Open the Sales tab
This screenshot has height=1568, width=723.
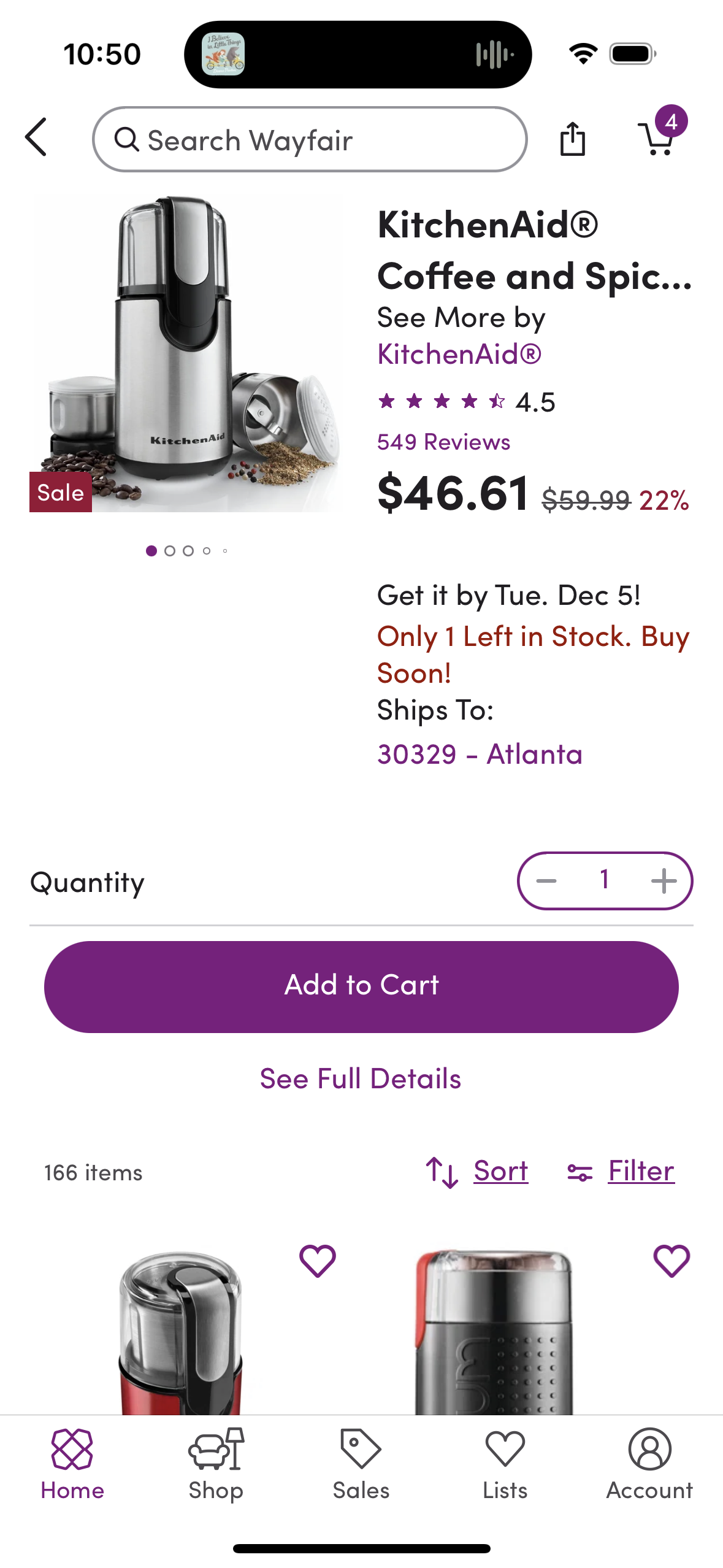pyautogui.click(x=361, y=1464)
